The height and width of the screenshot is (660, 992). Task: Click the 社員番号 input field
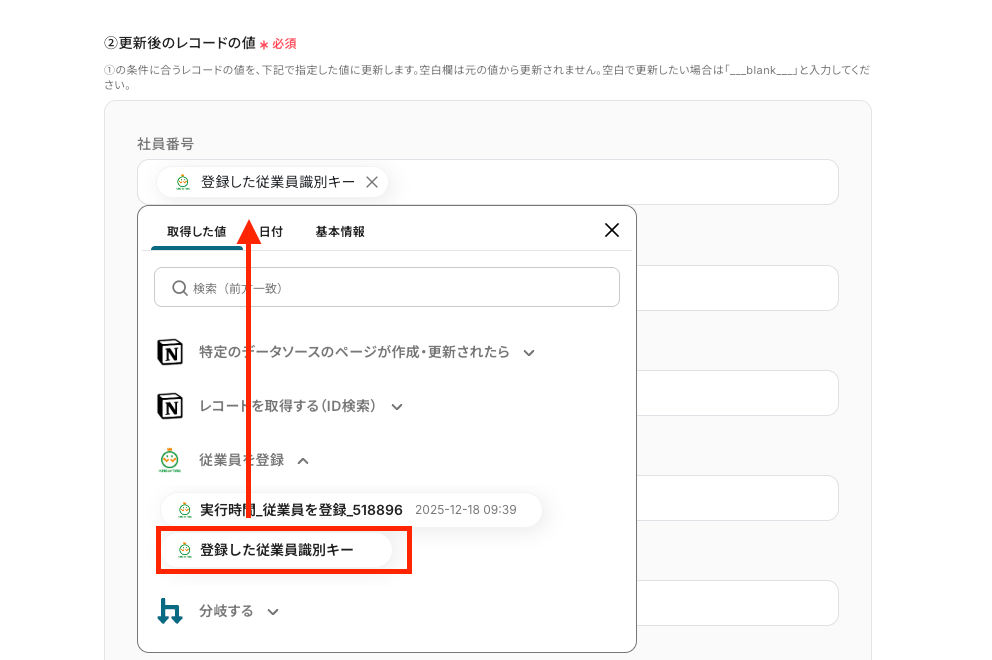coord(488,182)
